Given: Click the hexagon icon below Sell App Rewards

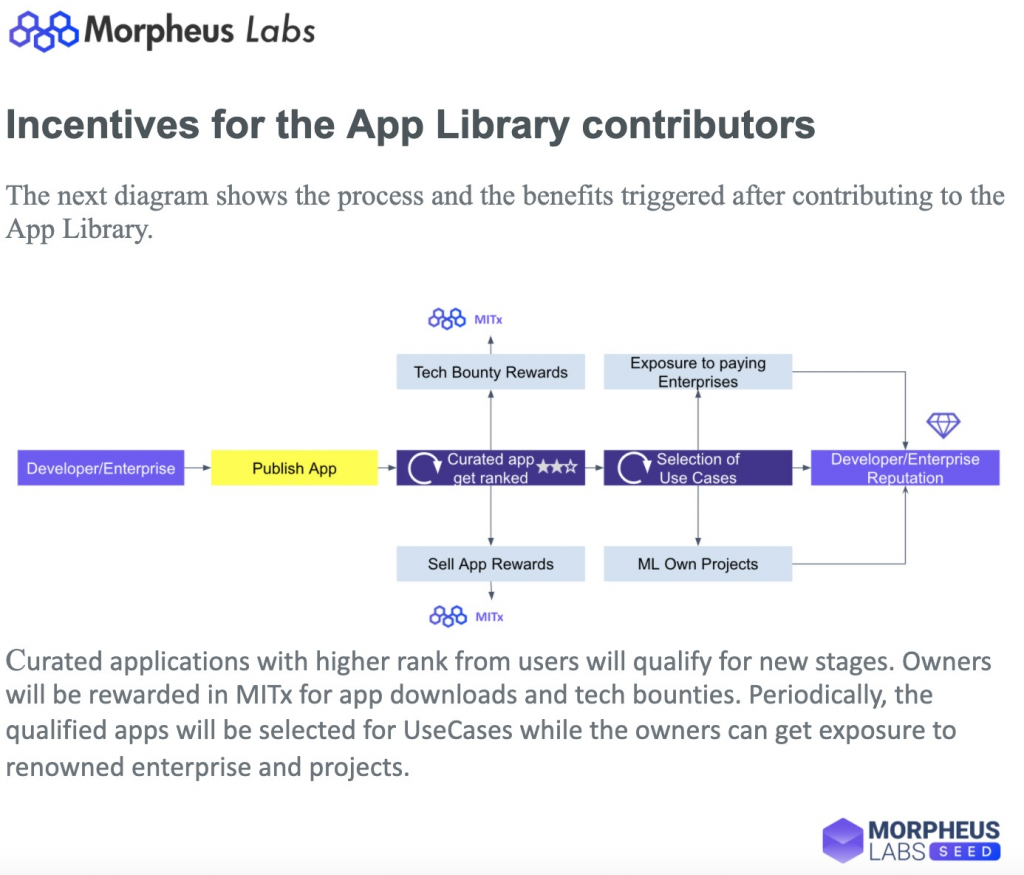Looking at the screenshot, I should click(448, 616).
